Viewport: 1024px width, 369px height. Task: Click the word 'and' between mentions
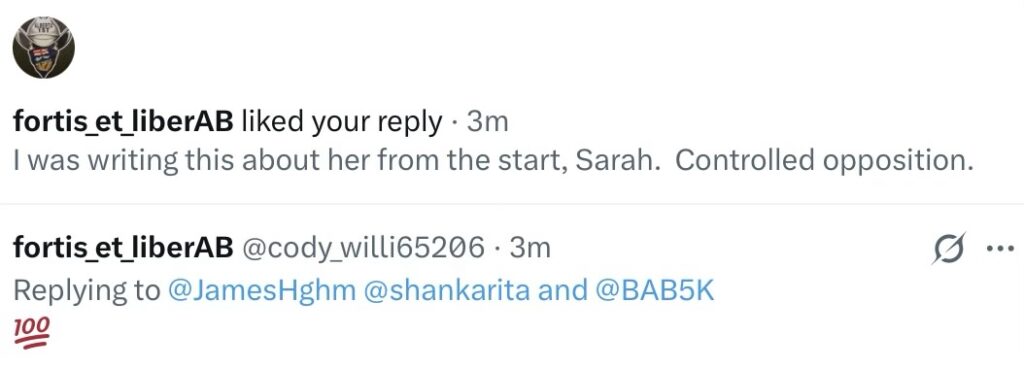tap(562, 291)
